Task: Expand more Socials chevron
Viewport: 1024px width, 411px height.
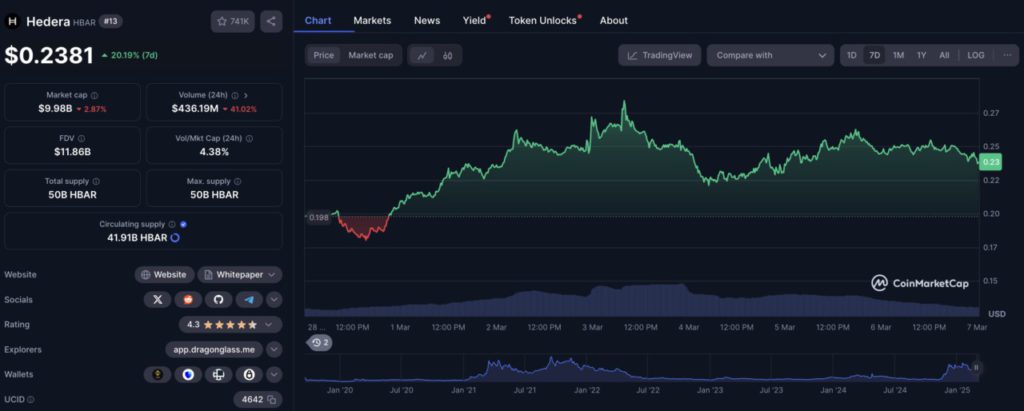Action: (x=274, y=300)
